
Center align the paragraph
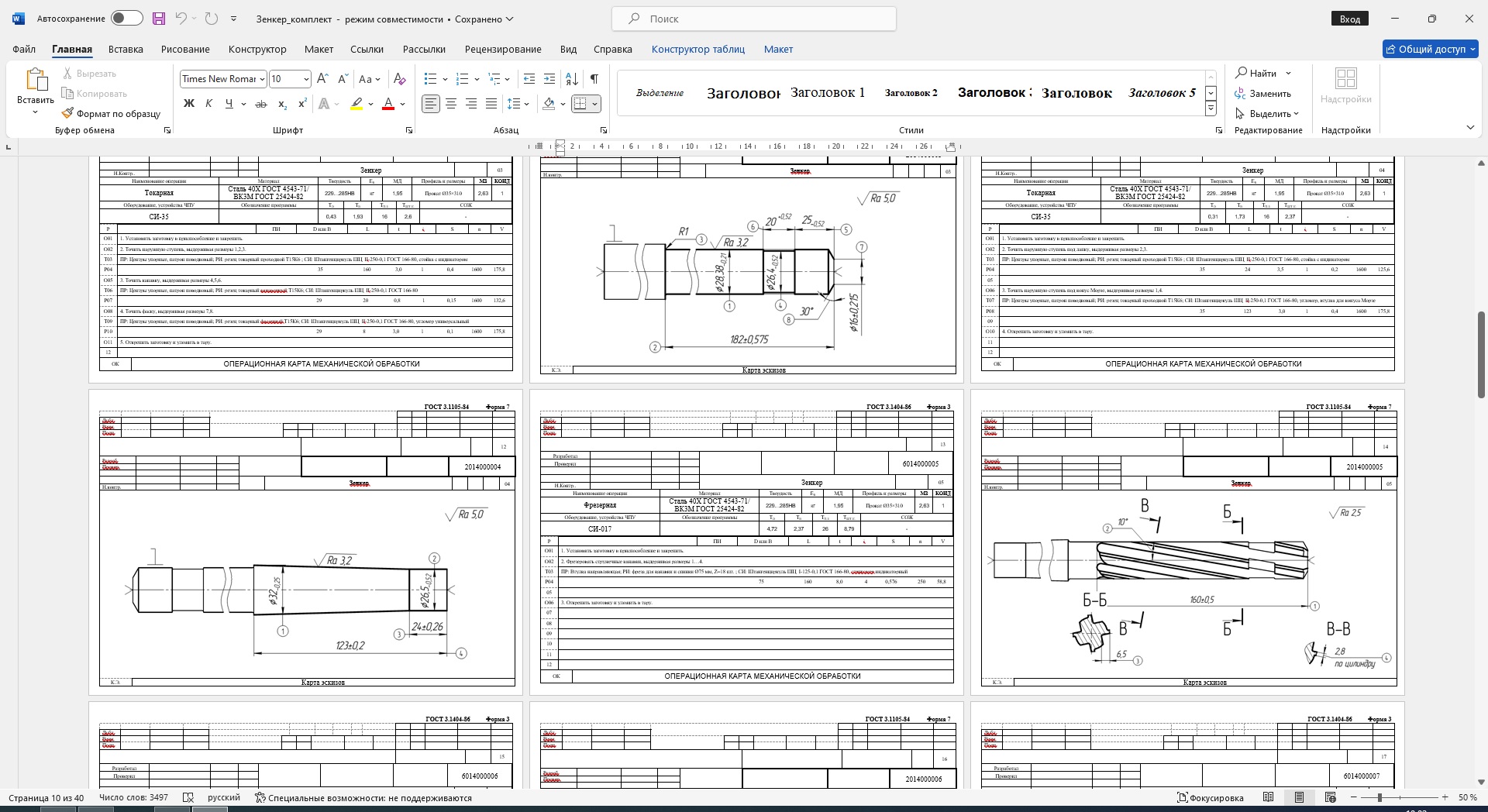pos(451,104)
